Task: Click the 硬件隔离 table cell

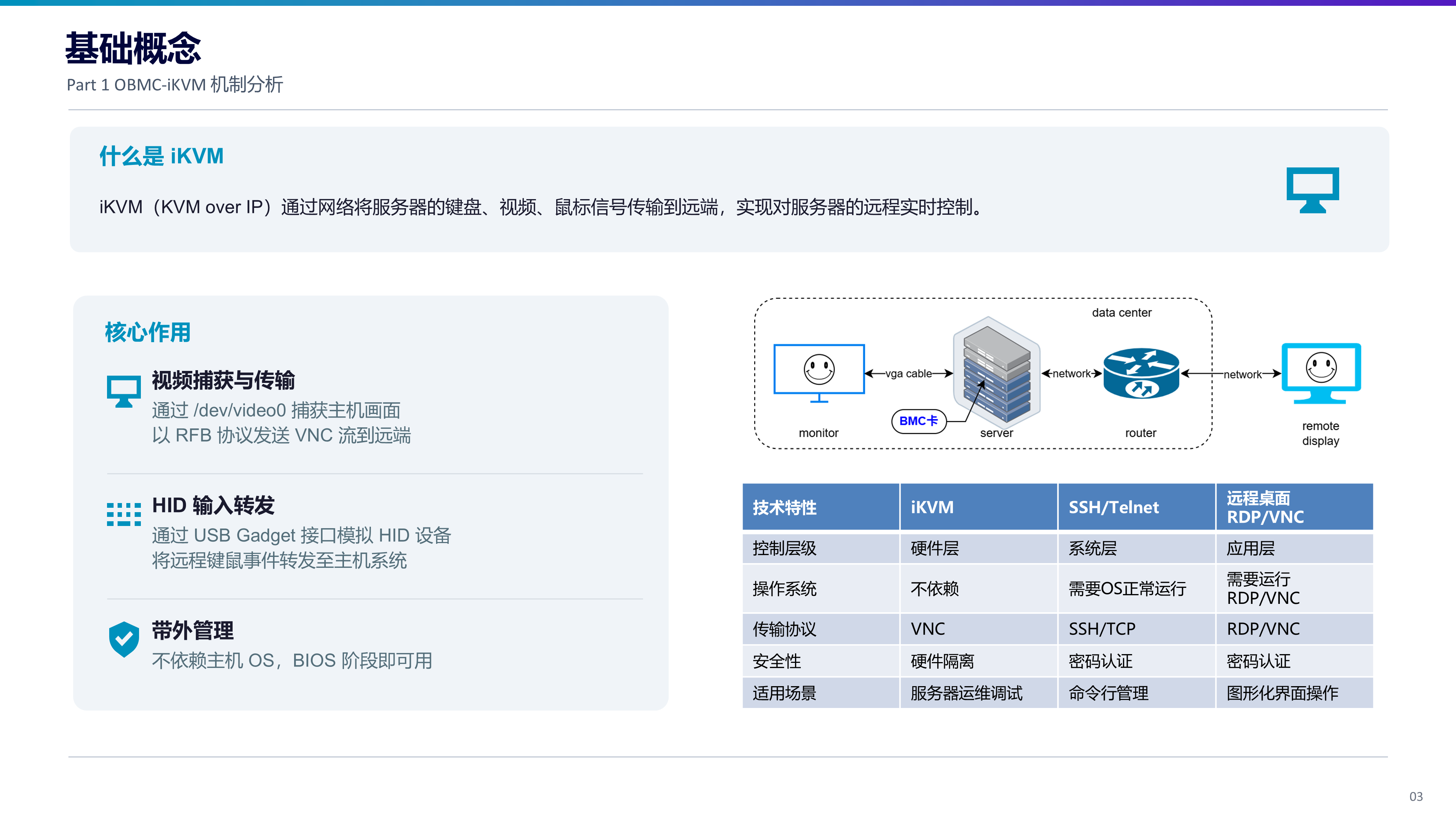Action: click(x=978, y=661)
